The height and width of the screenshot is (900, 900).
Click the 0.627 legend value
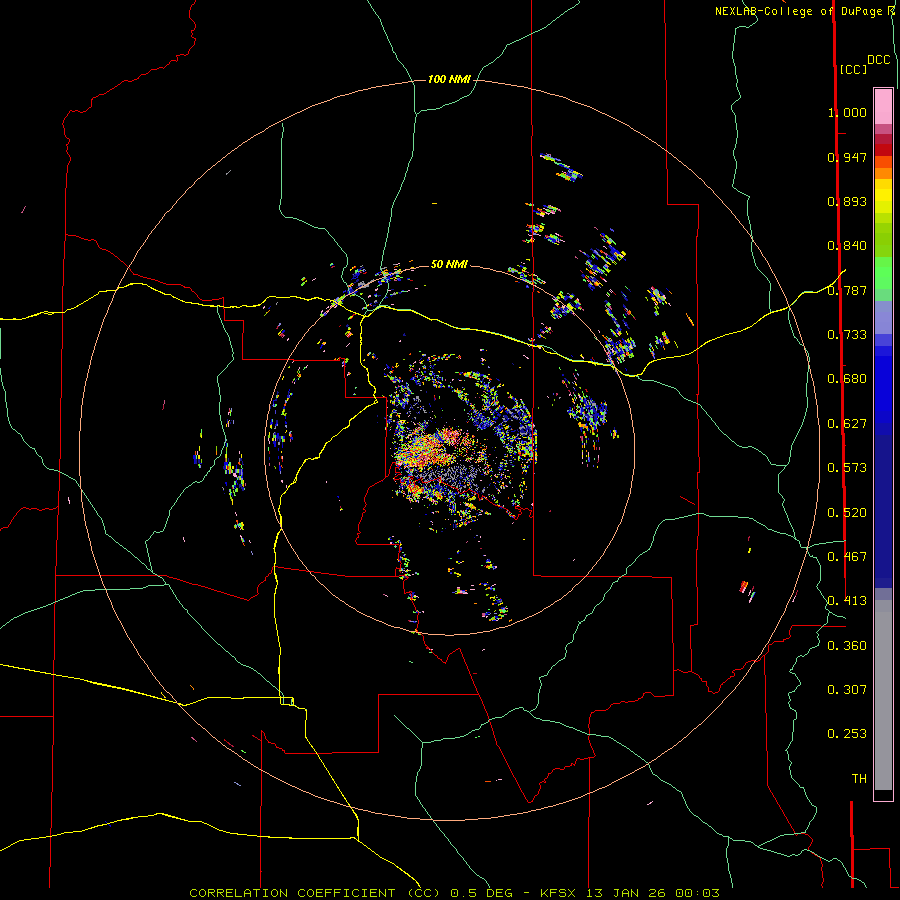point(847,424)
